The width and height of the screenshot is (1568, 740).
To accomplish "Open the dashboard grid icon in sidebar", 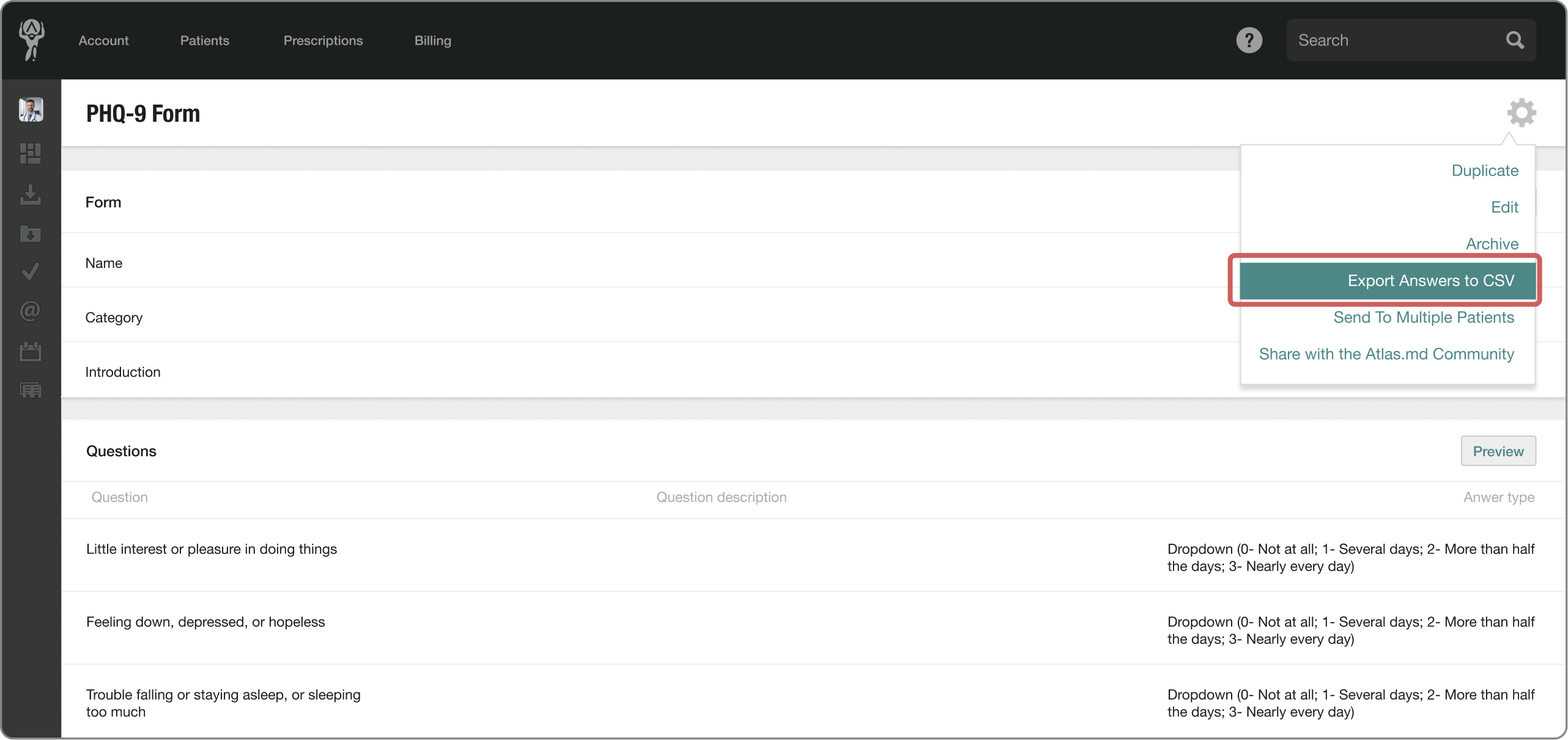I will (x=31, y=154).
